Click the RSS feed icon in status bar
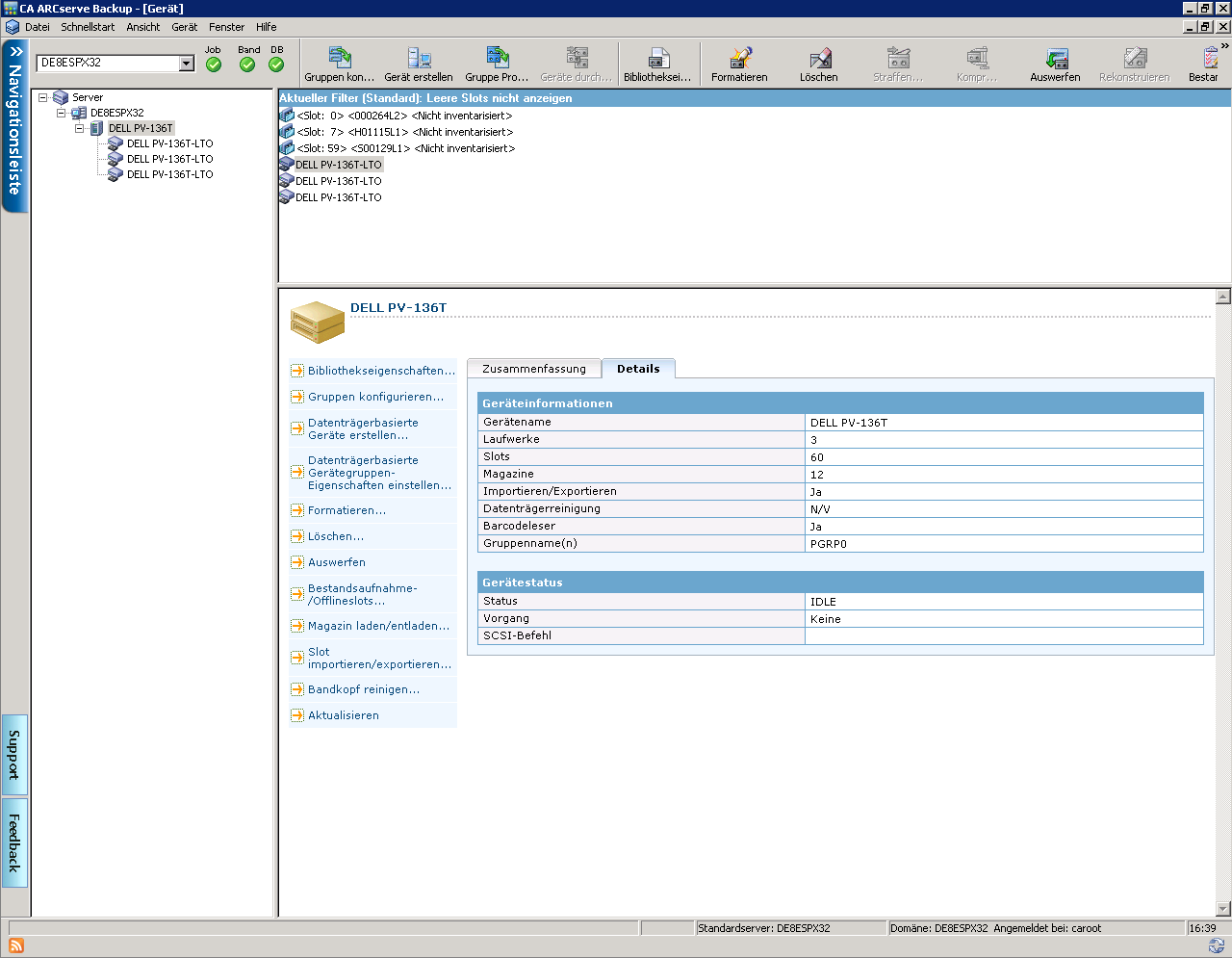The image size is (1232, 958). click(x=15, y=945)
